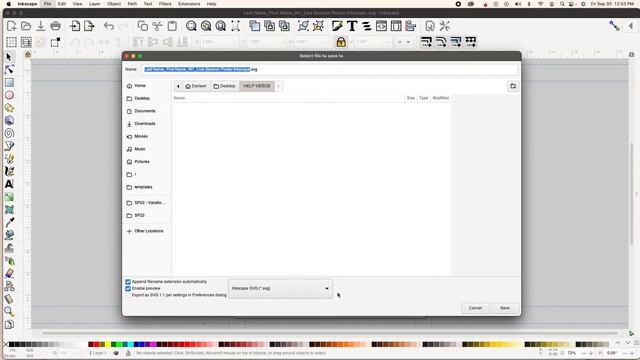The image size is (640, 360).
Task: Toggle layer lock icon in status bar
Action: pyautogui.click(x=128, y=353)
